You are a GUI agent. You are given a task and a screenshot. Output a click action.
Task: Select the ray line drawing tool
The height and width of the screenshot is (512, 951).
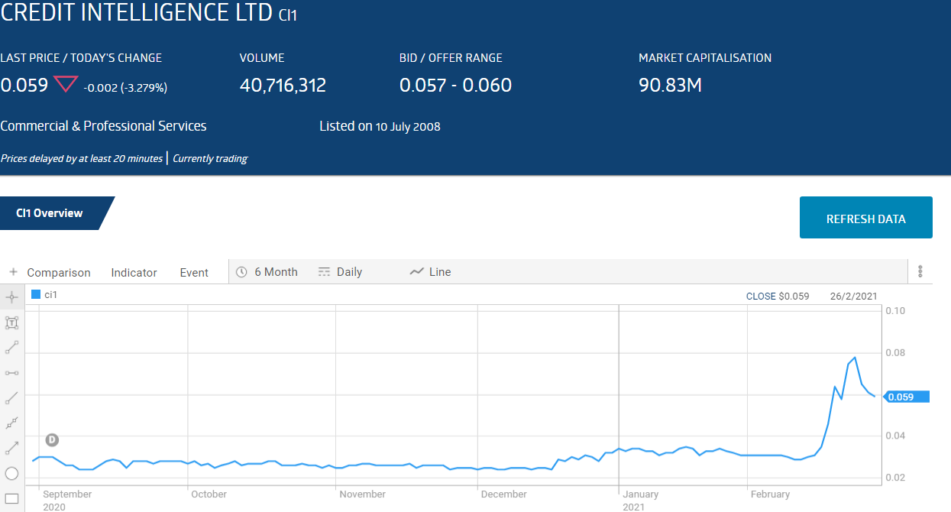[x=12, y=398]
